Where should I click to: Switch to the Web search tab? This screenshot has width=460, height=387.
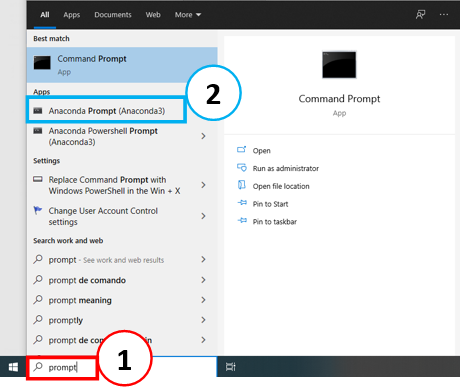(153, 15)
